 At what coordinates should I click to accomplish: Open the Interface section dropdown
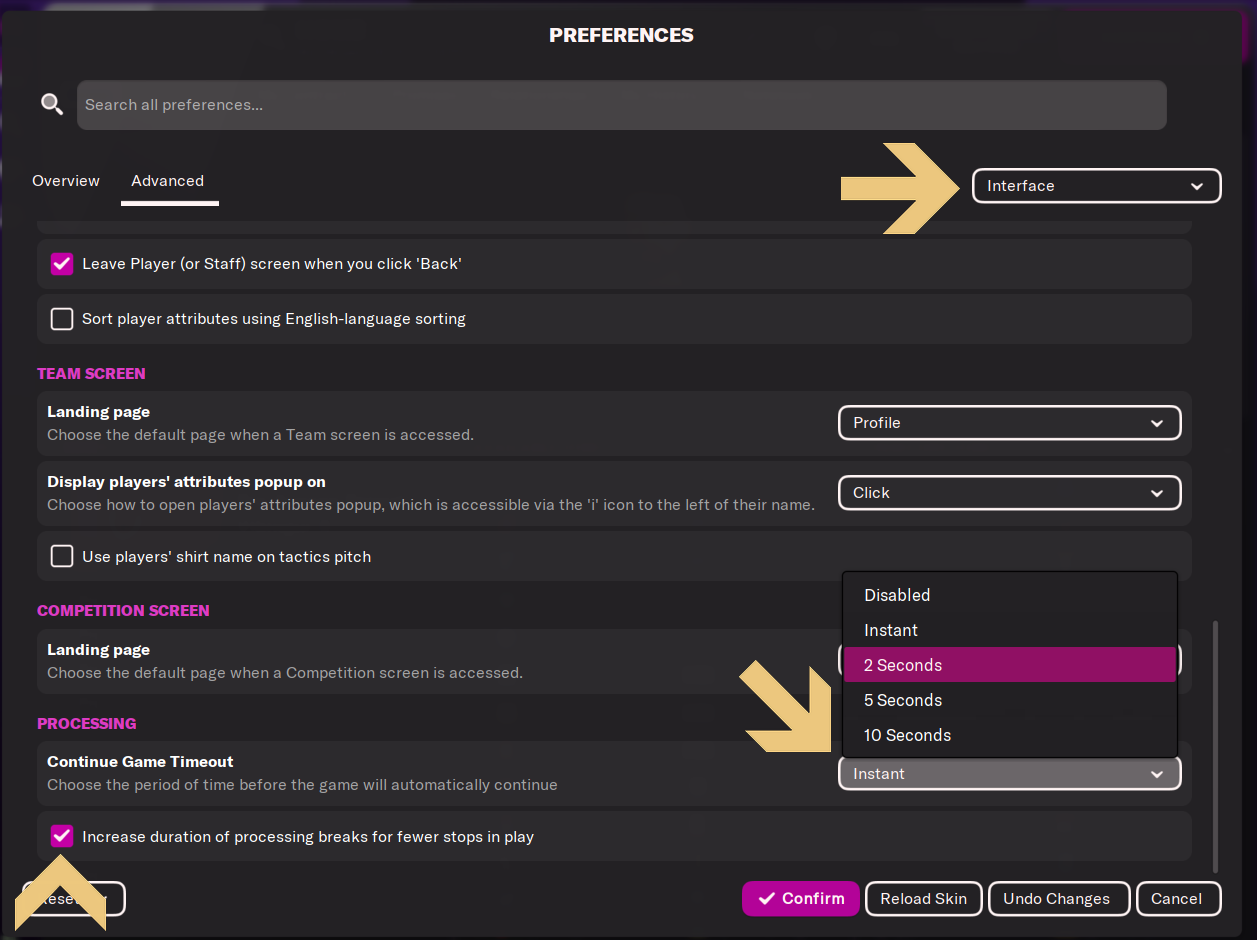point(1096,186)
